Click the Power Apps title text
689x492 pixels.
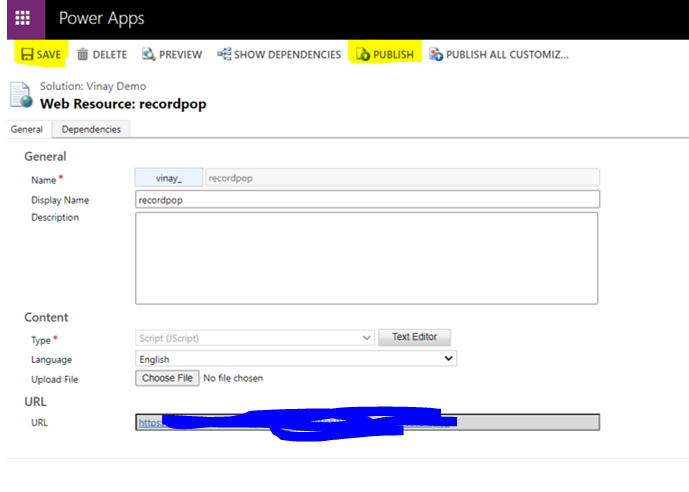coord(102,18)
